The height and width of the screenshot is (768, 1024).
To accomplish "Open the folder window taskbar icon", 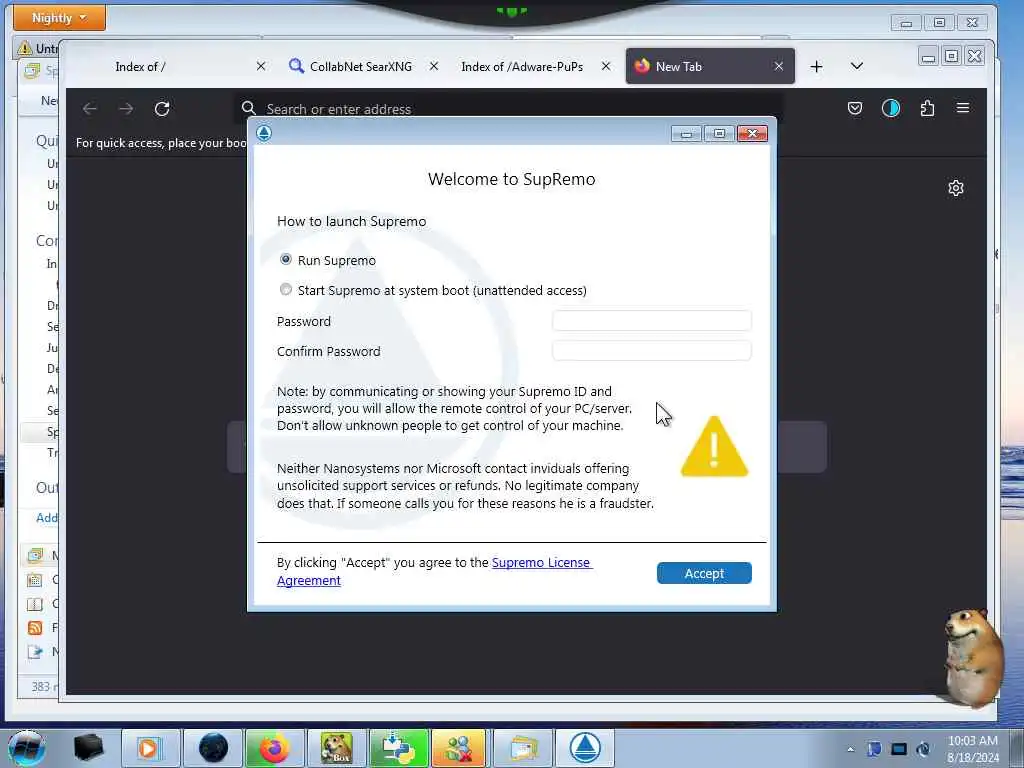I will [522, 748].
